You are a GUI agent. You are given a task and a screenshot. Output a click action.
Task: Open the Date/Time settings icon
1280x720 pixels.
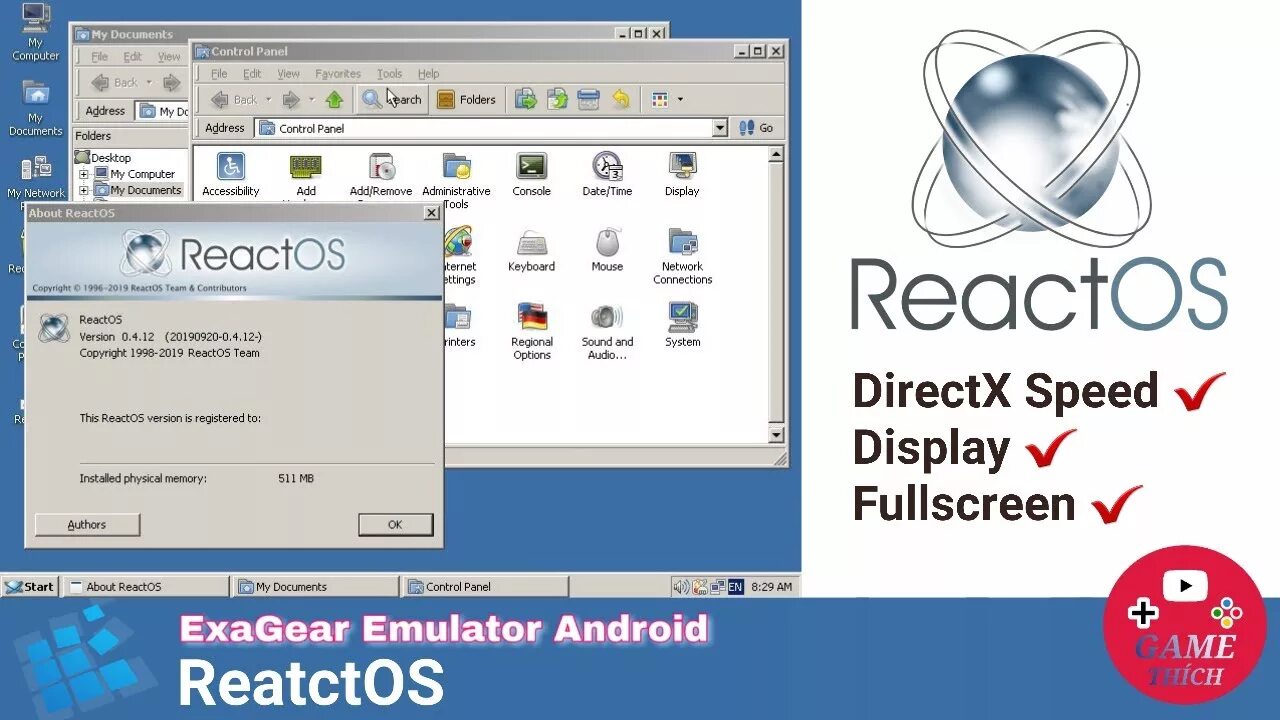click(x=606, y=168)
